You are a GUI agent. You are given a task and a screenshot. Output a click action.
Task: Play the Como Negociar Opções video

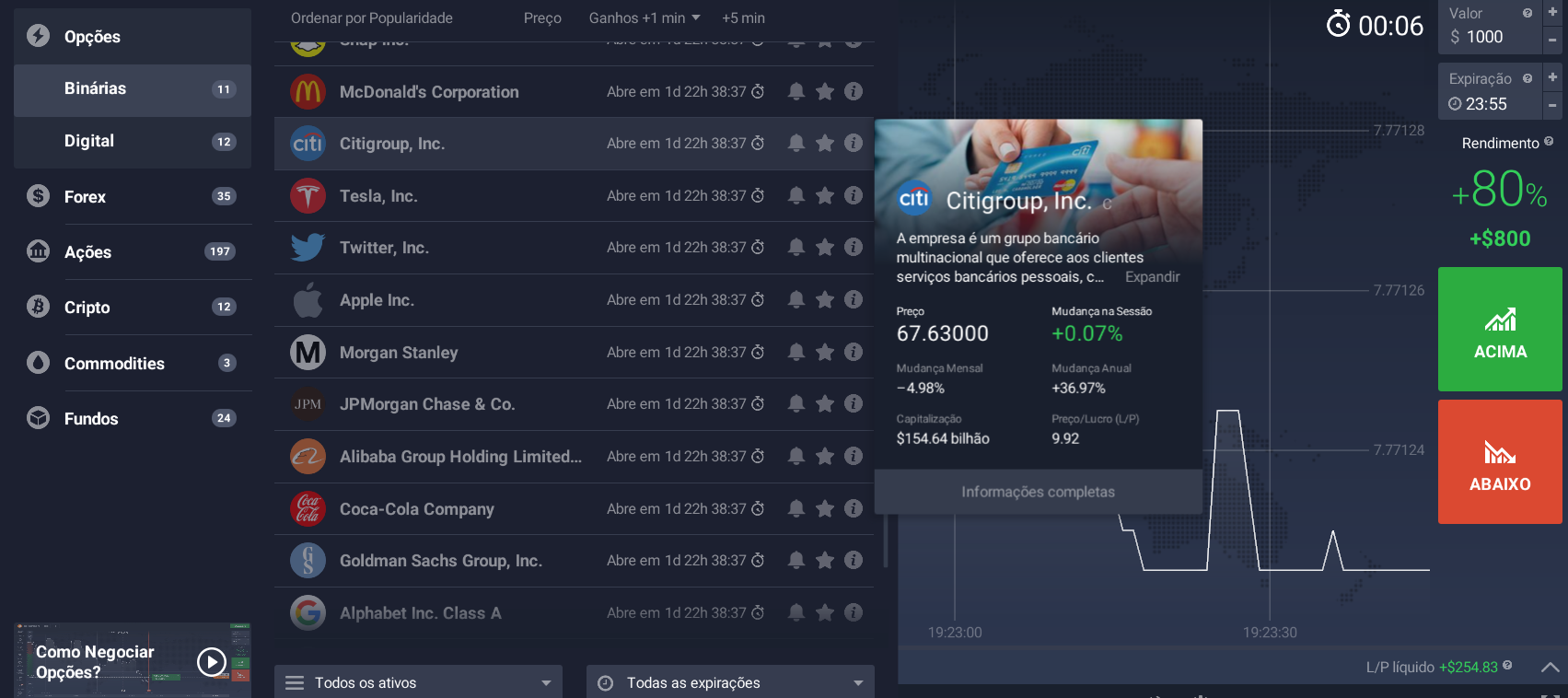[x=212, y=661]
